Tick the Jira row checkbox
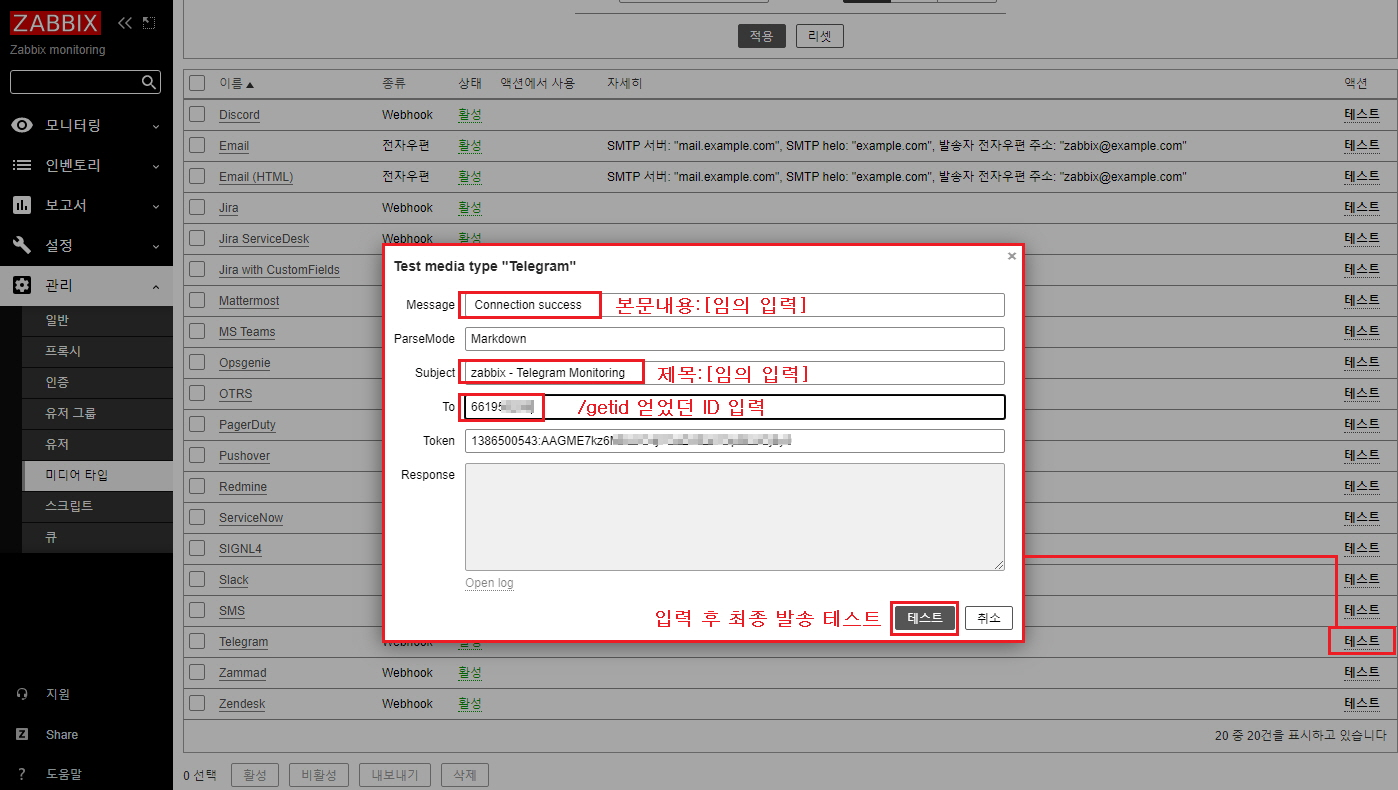The height and width of the screenshot is (790, 1398). 197,207
